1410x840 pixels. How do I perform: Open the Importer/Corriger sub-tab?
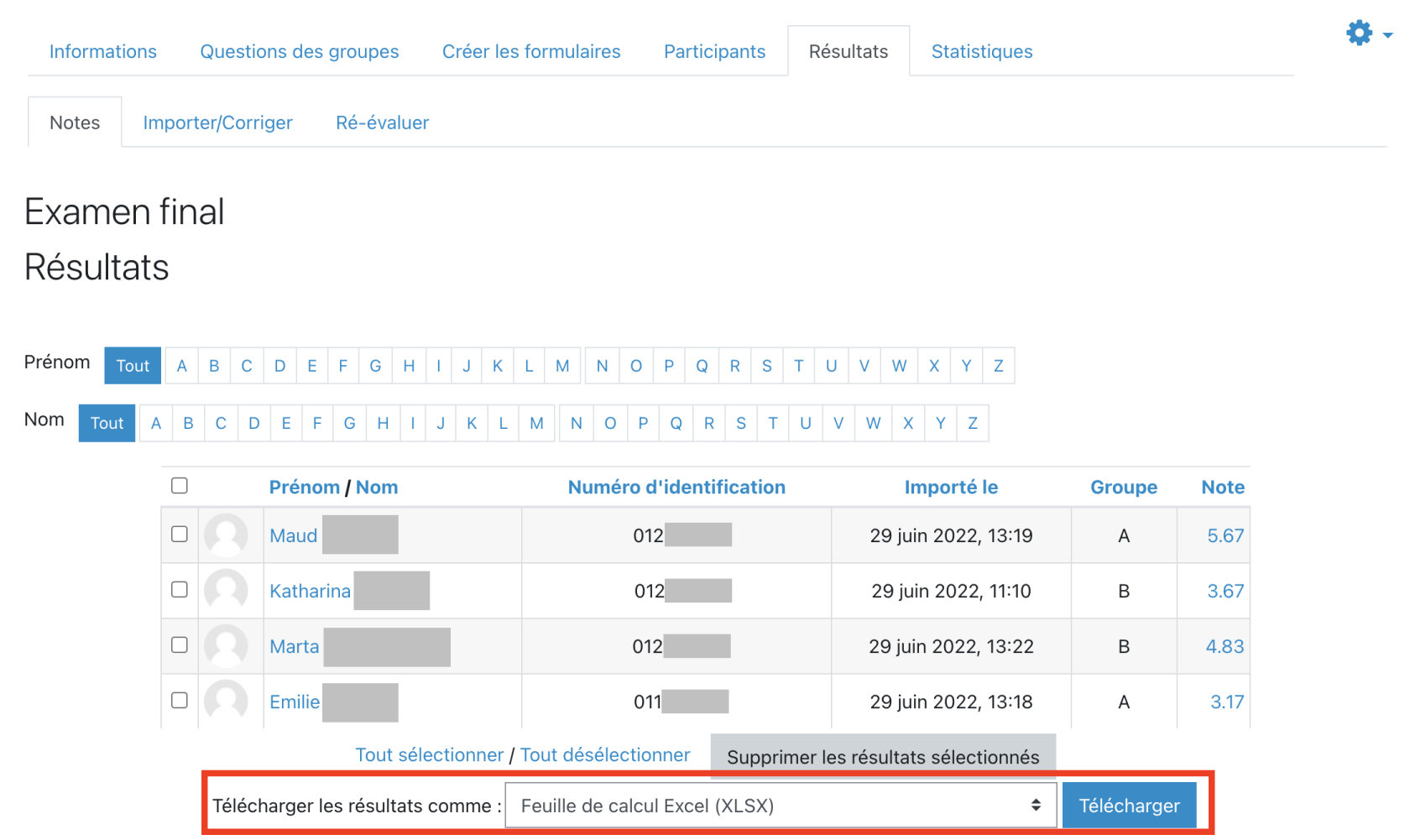tap(217, 123)
